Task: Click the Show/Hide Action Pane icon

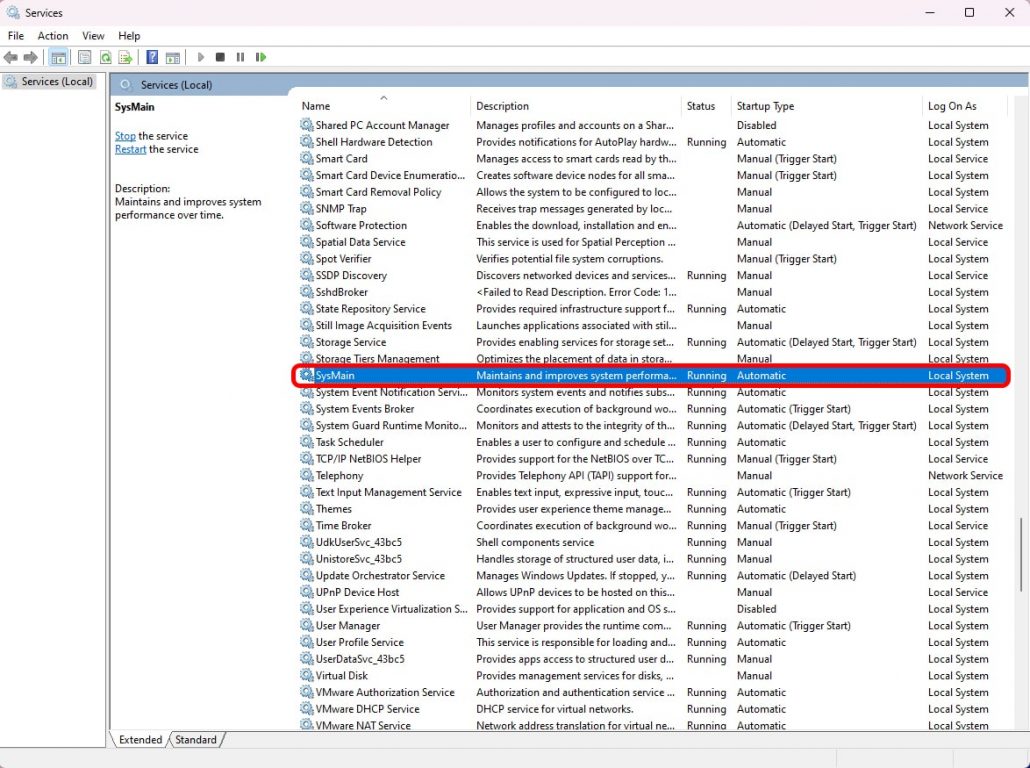Action: coord(172,58)
